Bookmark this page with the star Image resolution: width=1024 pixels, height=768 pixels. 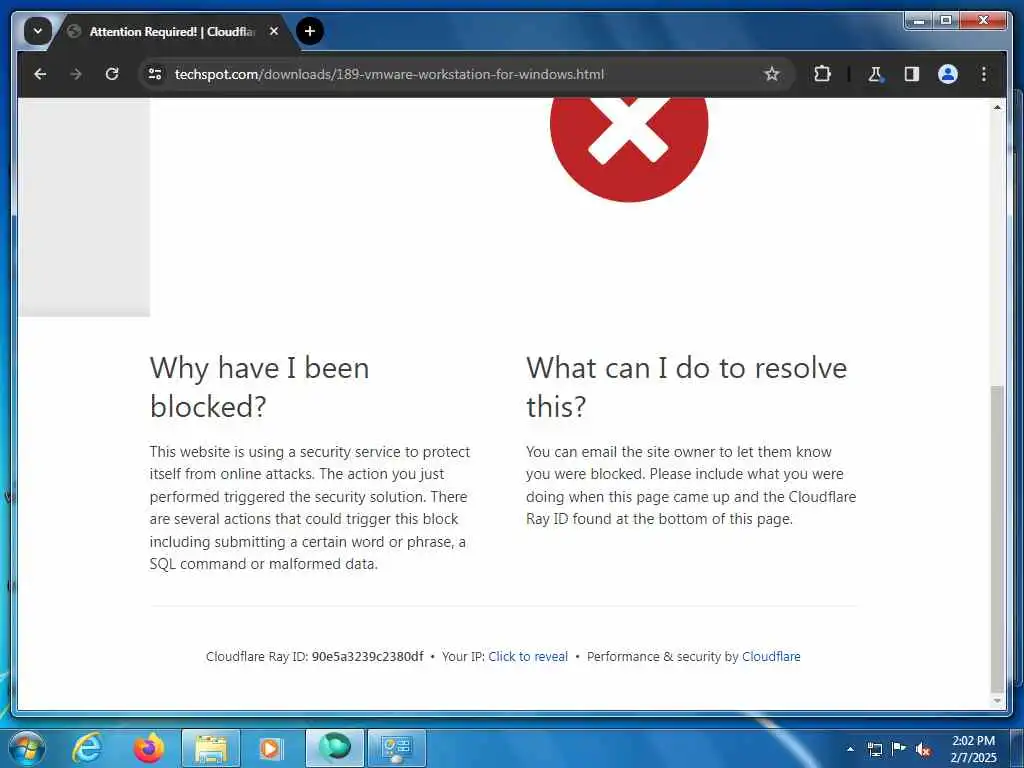[x=771, y=74]
